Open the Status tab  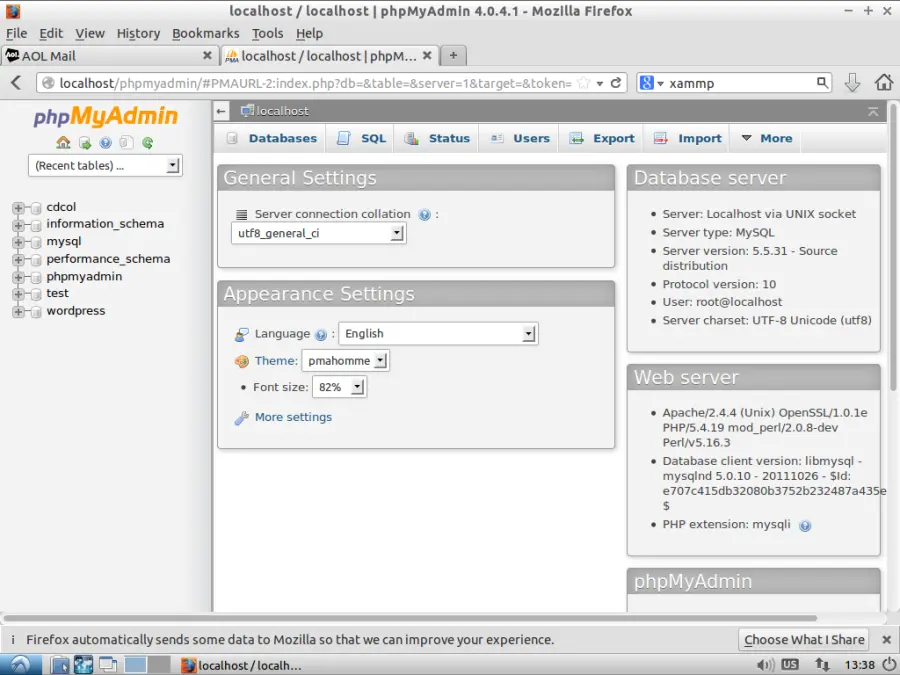point(437,138)
